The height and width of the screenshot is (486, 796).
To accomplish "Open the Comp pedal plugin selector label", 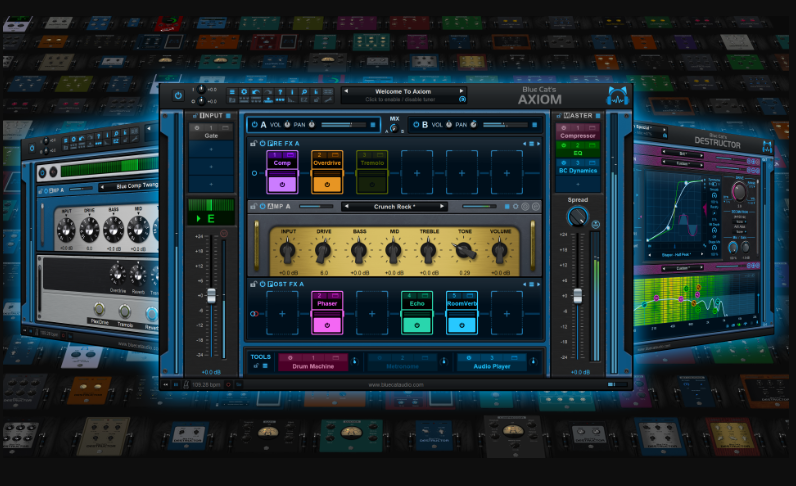I will point(282,163).
